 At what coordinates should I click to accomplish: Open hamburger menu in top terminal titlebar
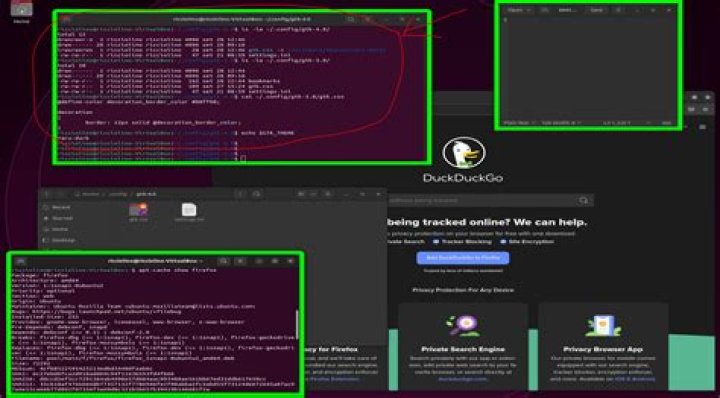(x=368, y=19)
